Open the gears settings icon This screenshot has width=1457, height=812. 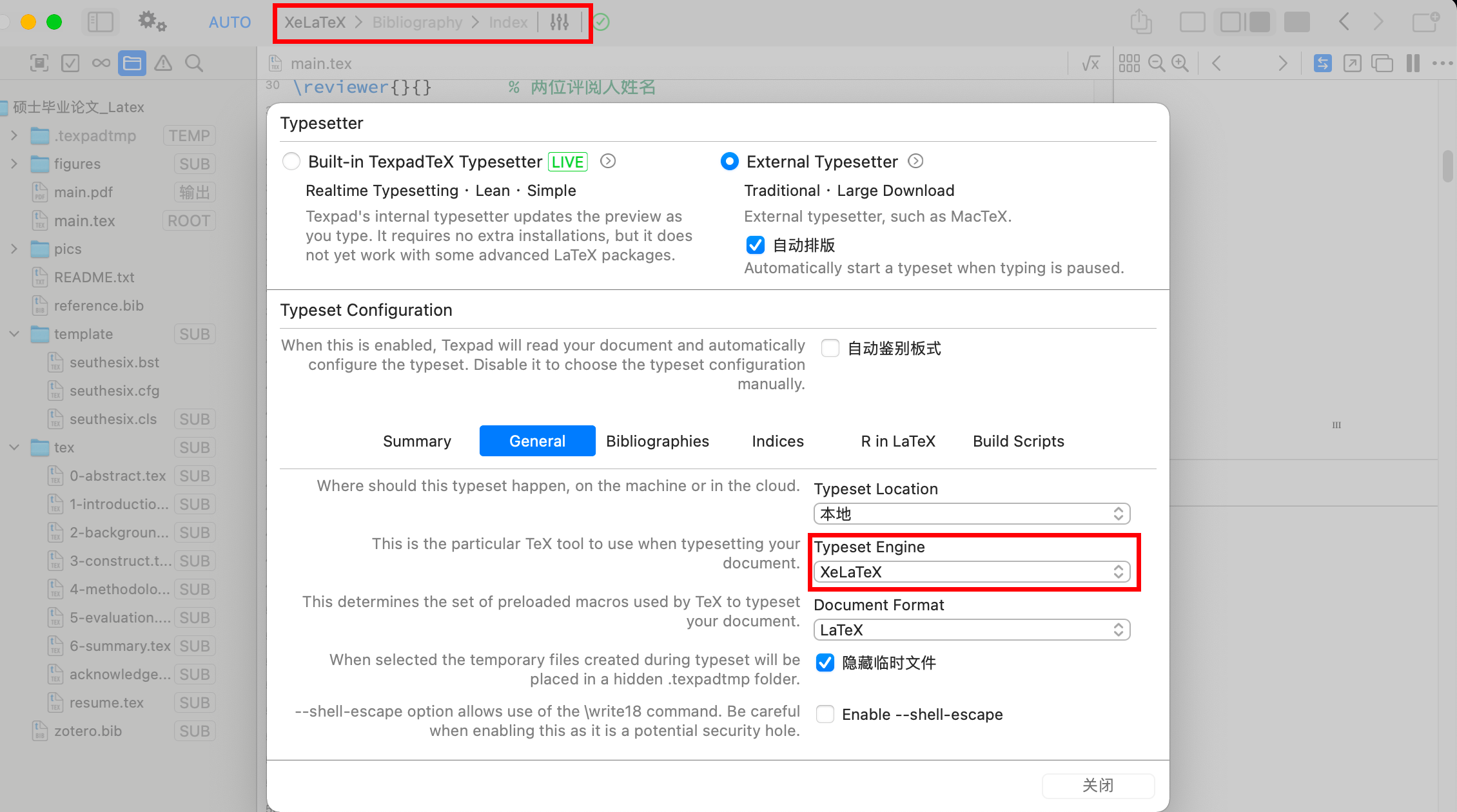click(152, 23)
